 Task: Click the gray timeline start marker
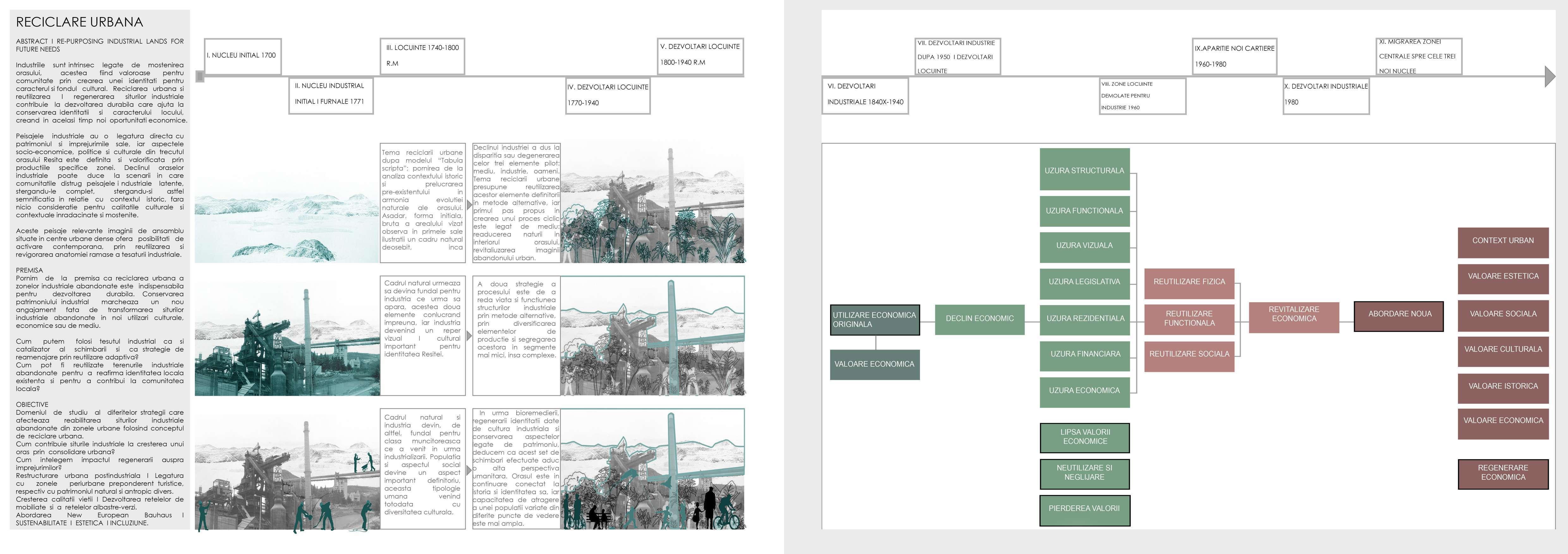pos(199,76)
